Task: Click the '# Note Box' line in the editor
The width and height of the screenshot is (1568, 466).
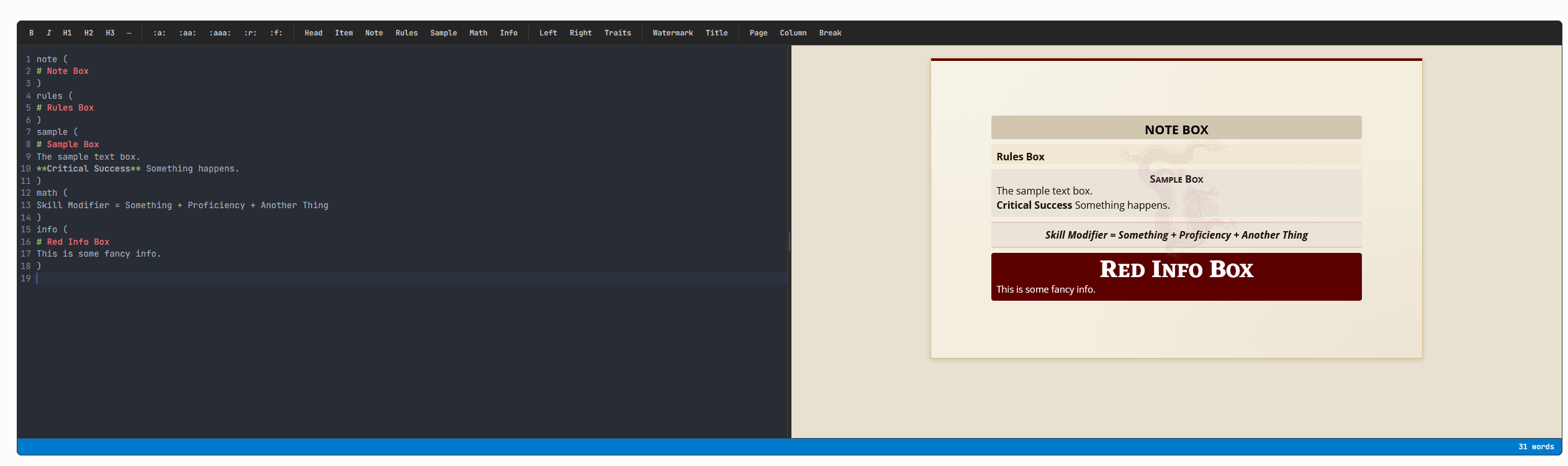Action: [63, 71]
